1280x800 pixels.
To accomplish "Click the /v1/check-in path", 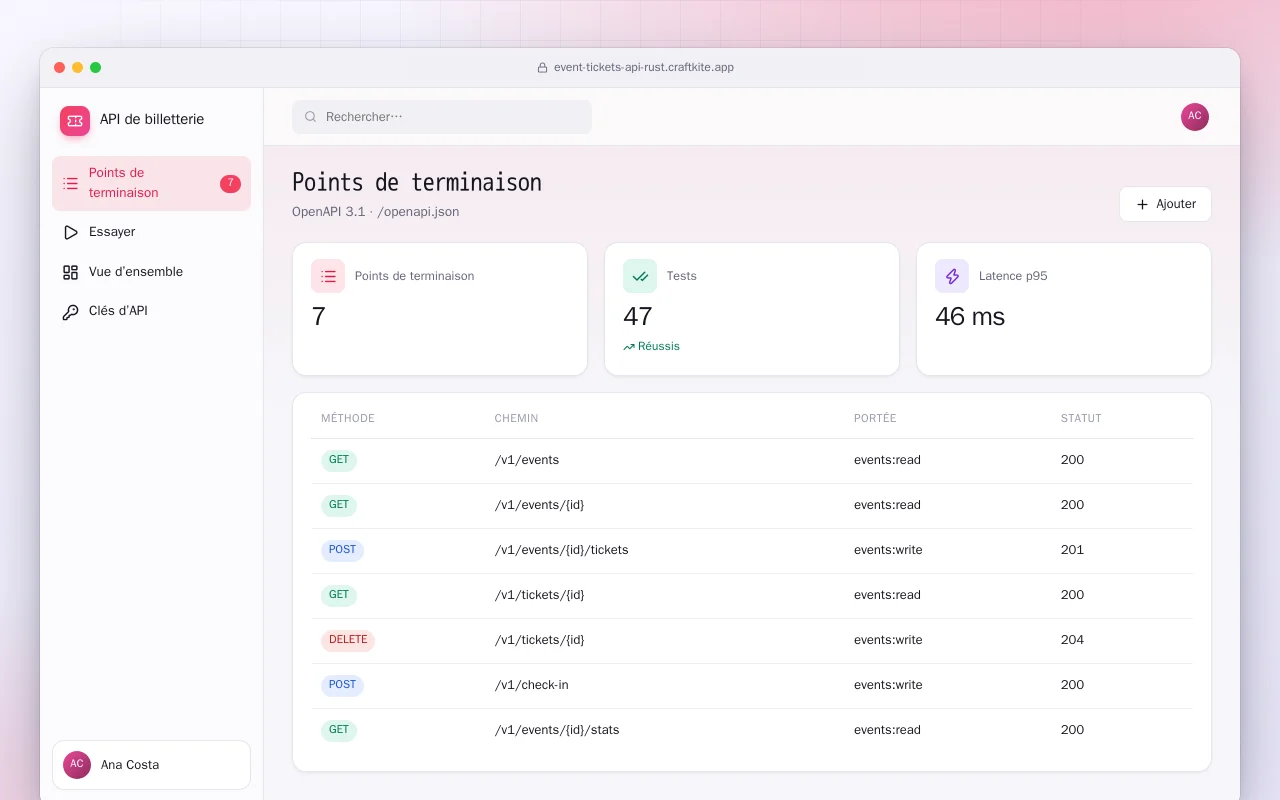I will click(x=532, y=685).
